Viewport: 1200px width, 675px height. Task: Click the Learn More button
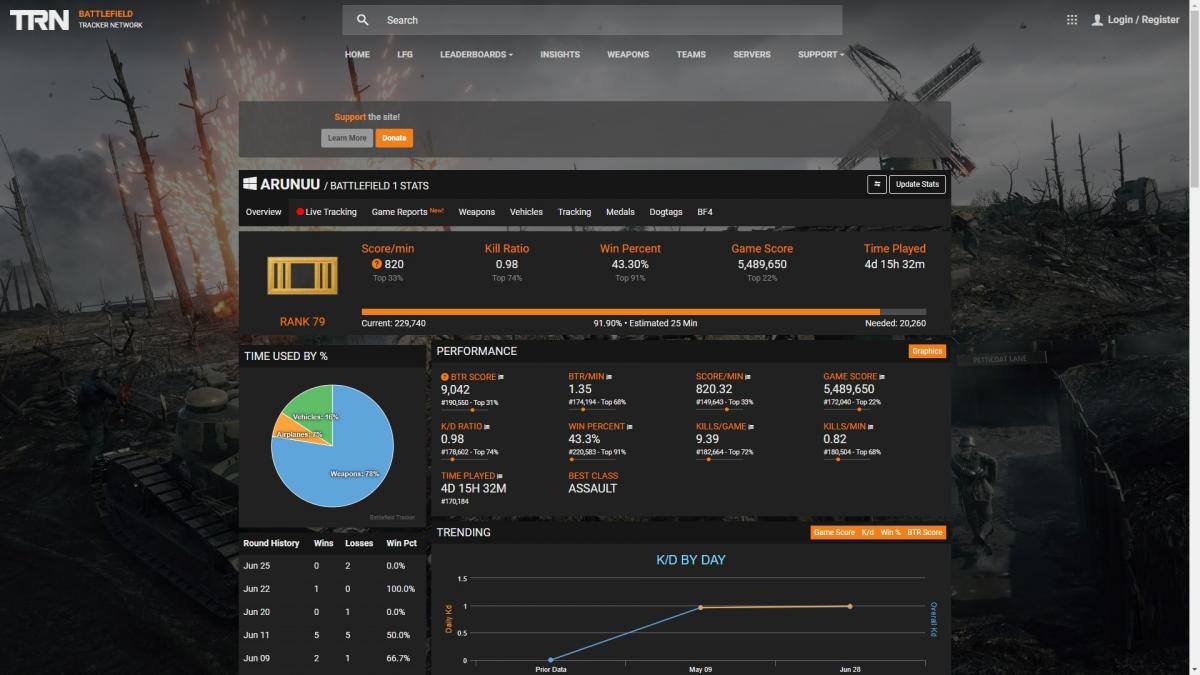(x=347, y=138)
